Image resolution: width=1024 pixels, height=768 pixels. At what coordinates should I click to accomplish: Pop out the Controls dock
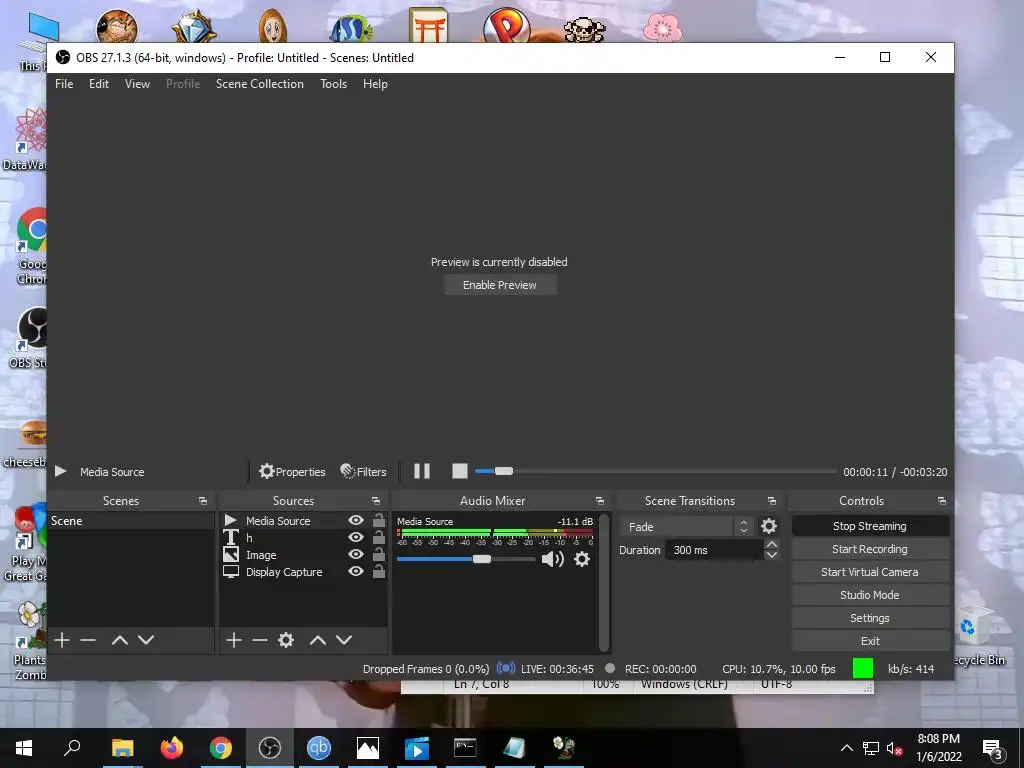[x=942, y=501]
